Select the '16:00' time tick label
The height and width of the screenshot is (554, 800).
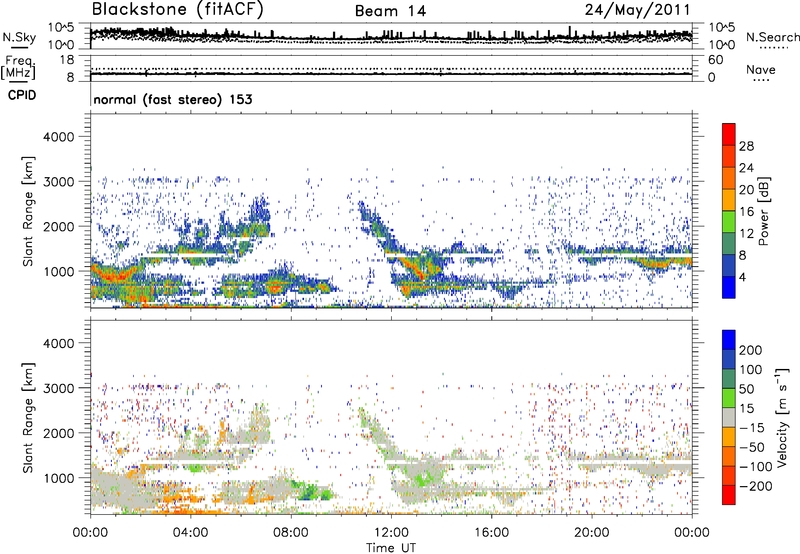(491, 533)
